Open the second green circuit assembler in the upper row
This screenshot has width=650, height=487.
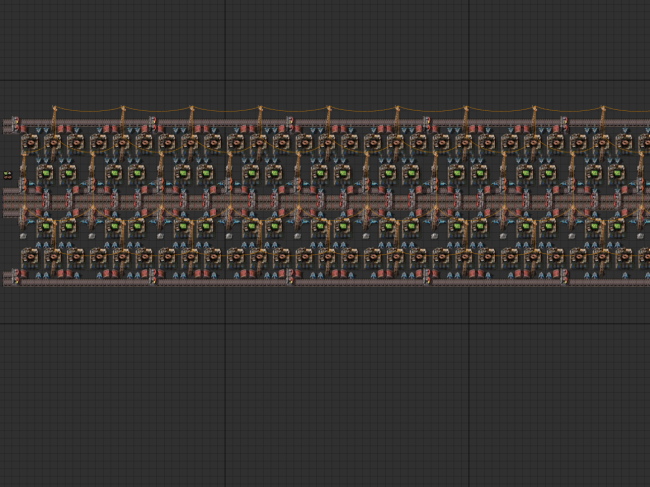[x=69, y=174]
